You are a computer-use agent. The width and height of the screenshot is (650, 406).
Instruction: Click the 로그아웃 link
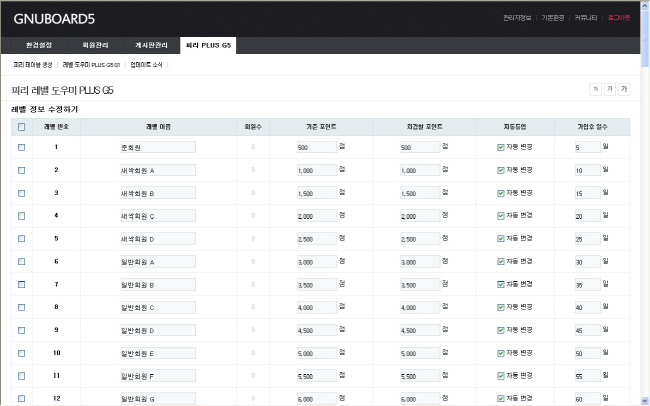click(x=619, y=17)
